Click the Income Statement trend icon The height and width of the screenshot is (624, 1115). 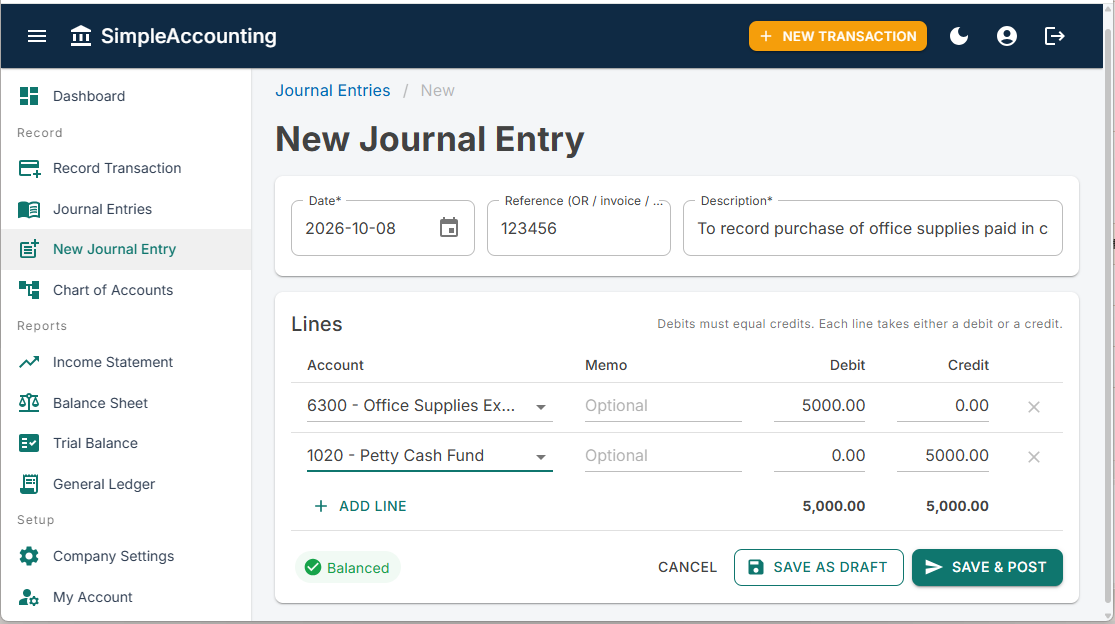[29, 362]
